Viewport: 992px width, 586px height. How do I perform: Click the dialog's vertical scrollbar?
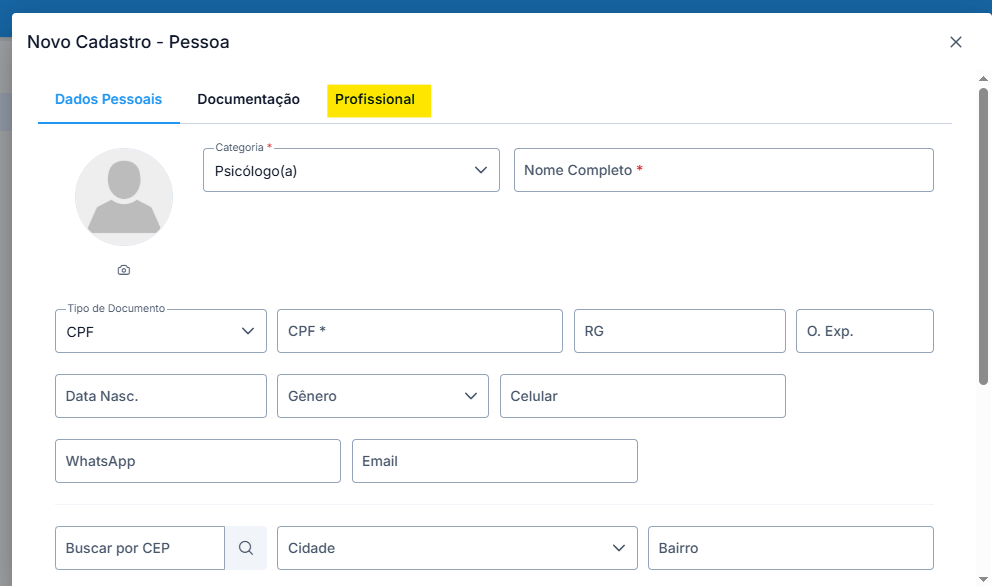click(x=983, y=235)
